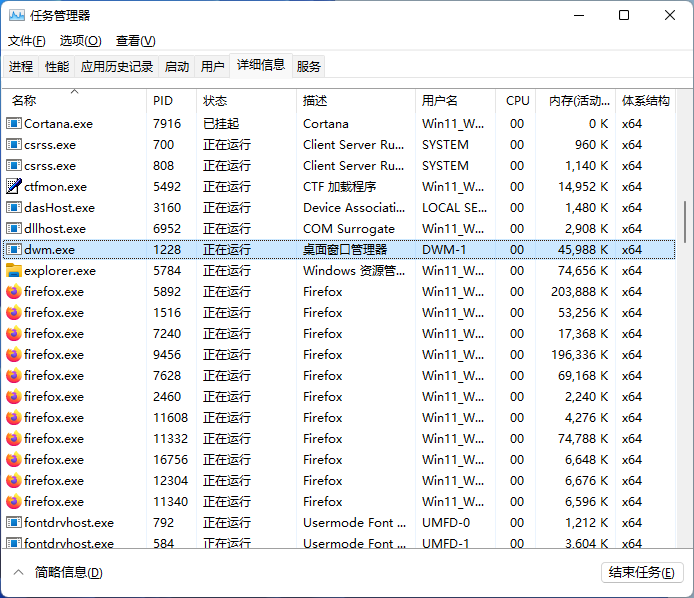The height and width of the screenshot is (598, 694).
Task: Open the 文件(F) menu
Action: point(27,41)
